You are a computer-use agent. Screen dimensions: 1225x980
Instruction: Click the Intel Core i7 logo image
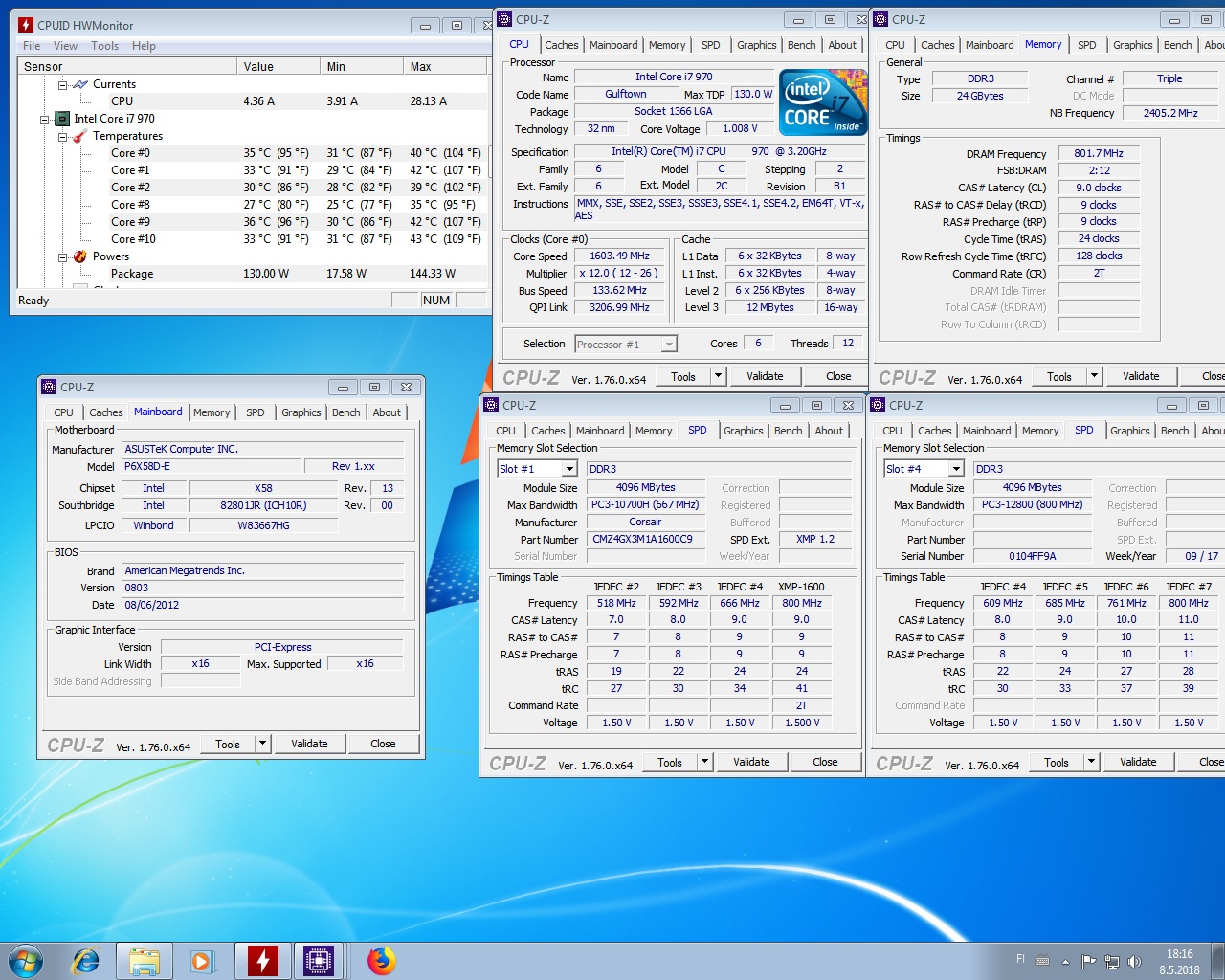pyautogui.click(x=823, y=101)
